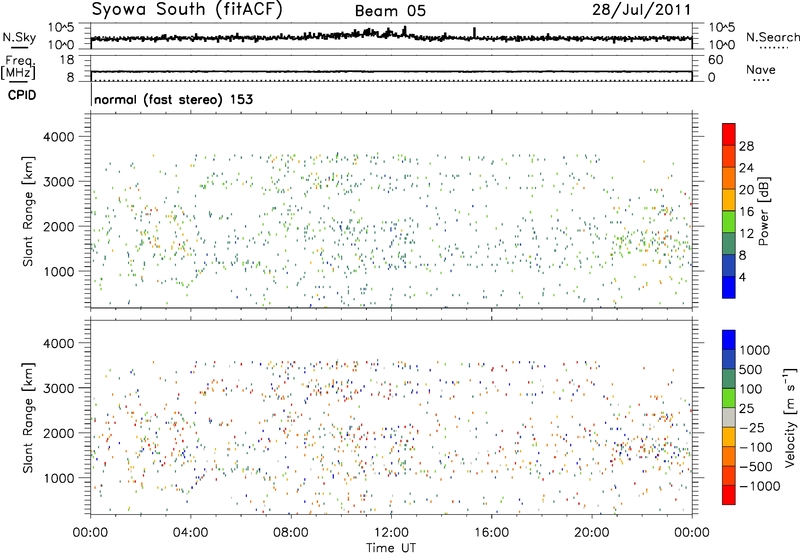Click the 'Freq. [MHz]' label

[x=19, y=67]
